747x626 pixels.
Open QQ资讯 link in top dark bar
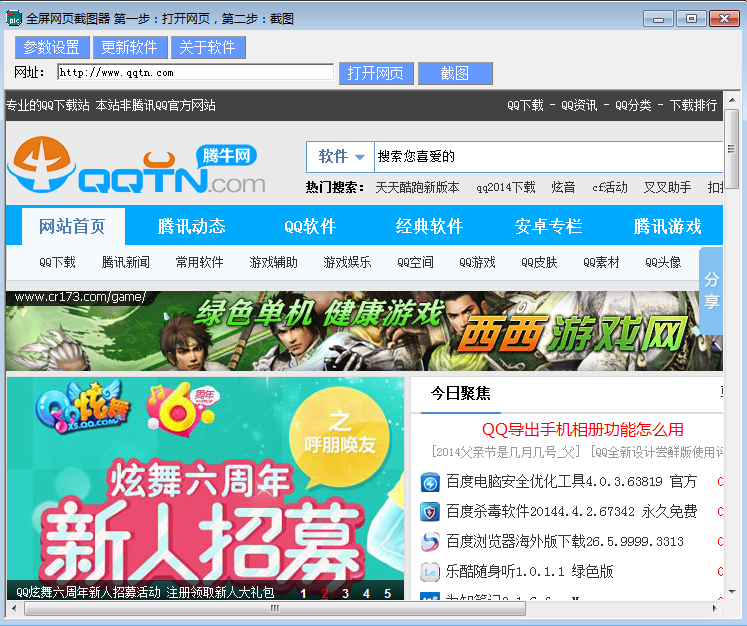(x=579, y=105)
